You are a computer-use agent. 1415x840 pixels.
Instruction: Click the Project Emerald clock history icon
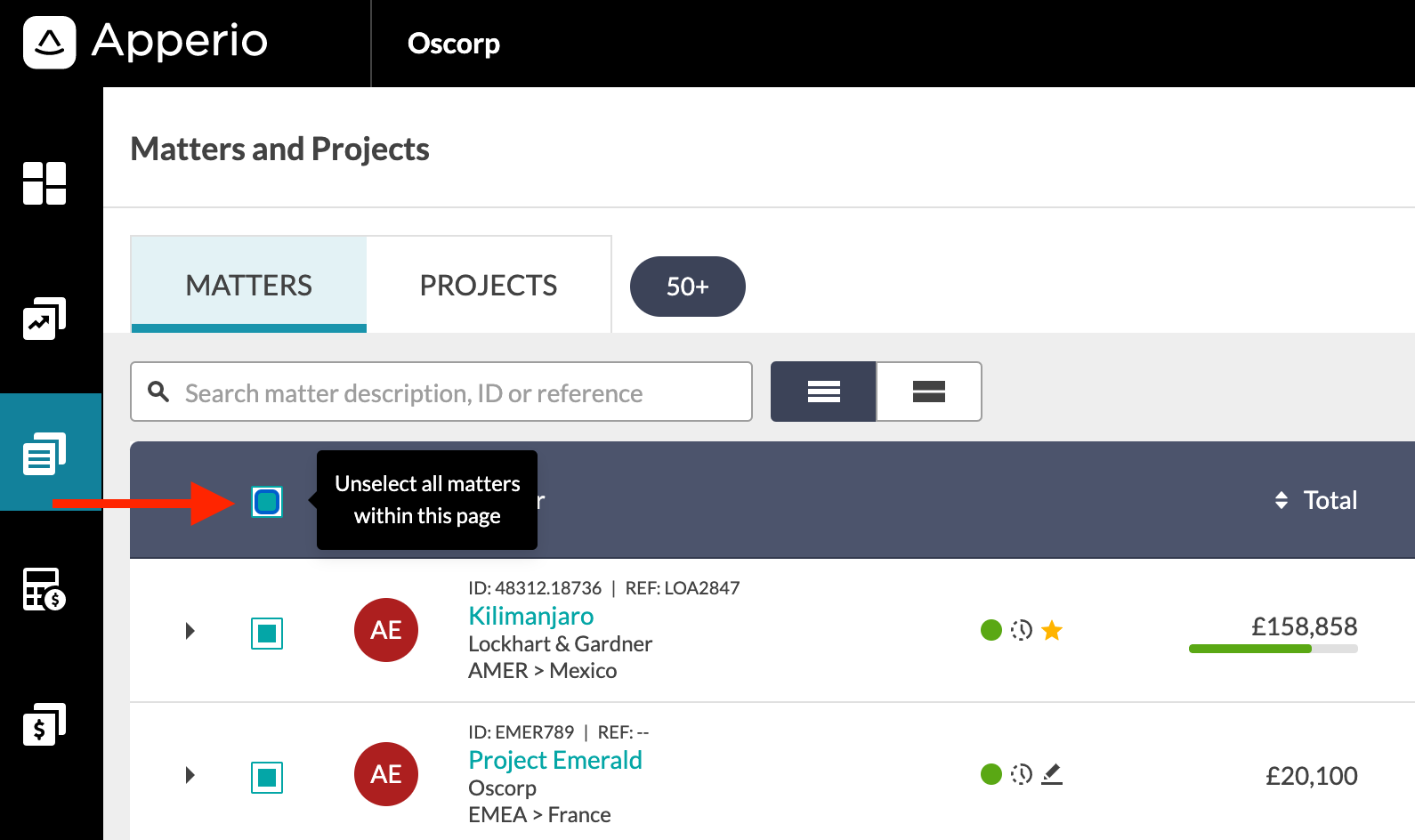coord(1022,774)
